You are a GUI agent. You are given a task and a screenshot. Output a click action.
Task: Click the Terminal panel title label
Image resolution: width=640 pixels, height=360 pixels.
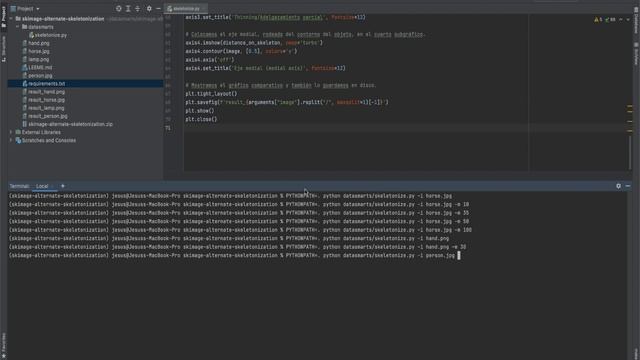(20, 186)
